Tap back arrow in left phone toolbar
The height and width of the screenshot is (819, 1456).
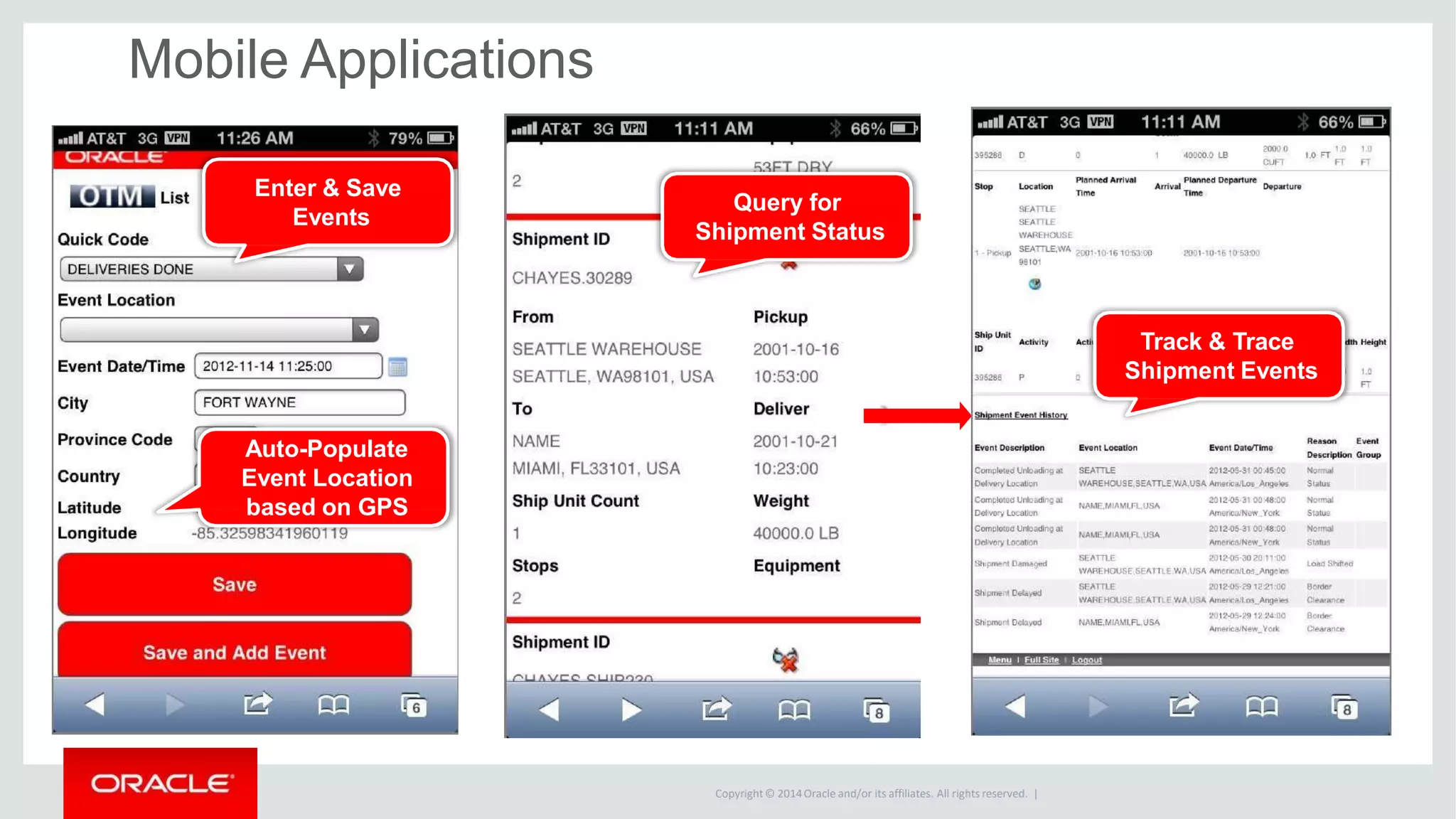point(95,705)
